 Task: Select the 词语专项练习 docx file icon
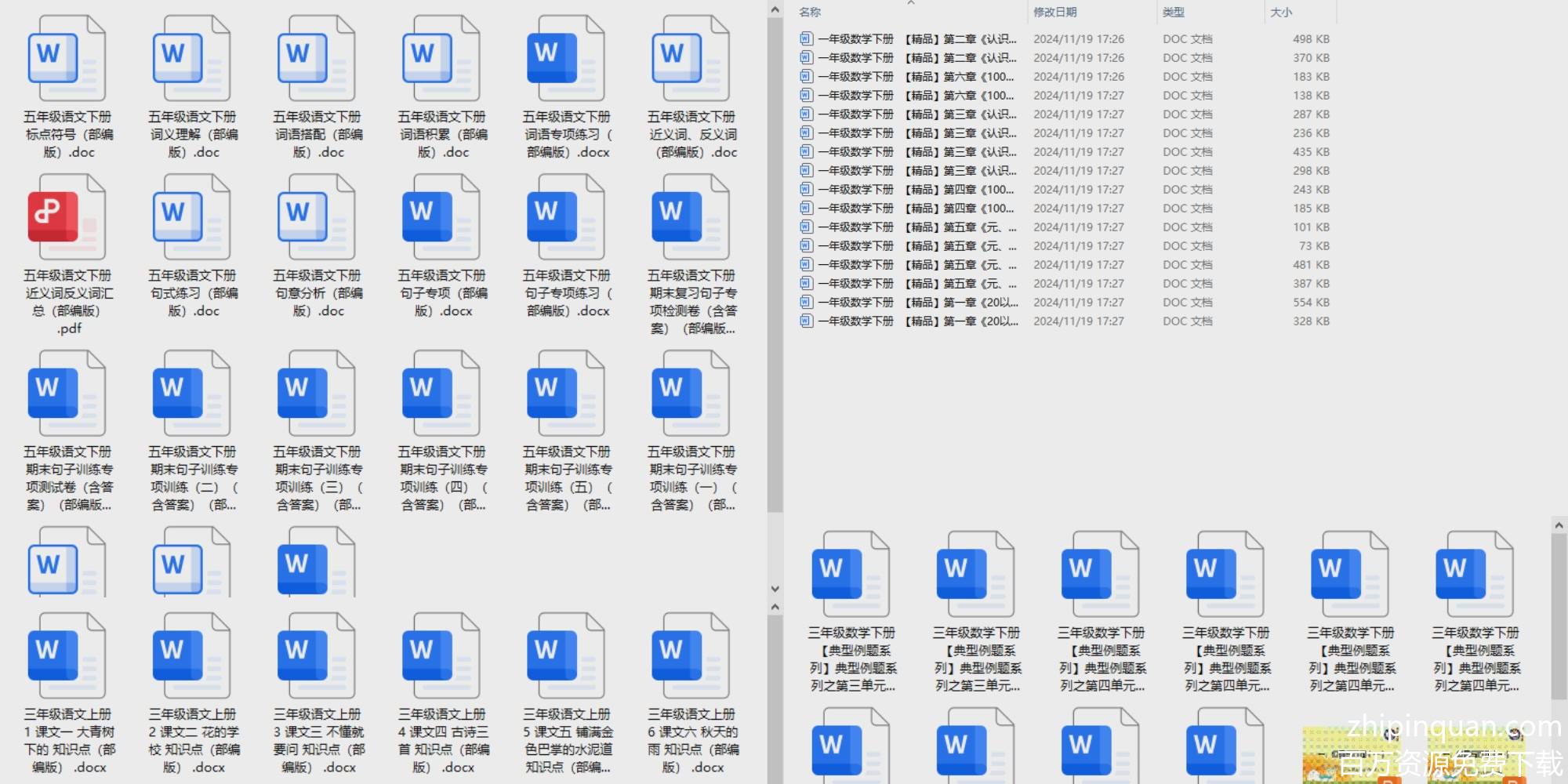[565, 59]
